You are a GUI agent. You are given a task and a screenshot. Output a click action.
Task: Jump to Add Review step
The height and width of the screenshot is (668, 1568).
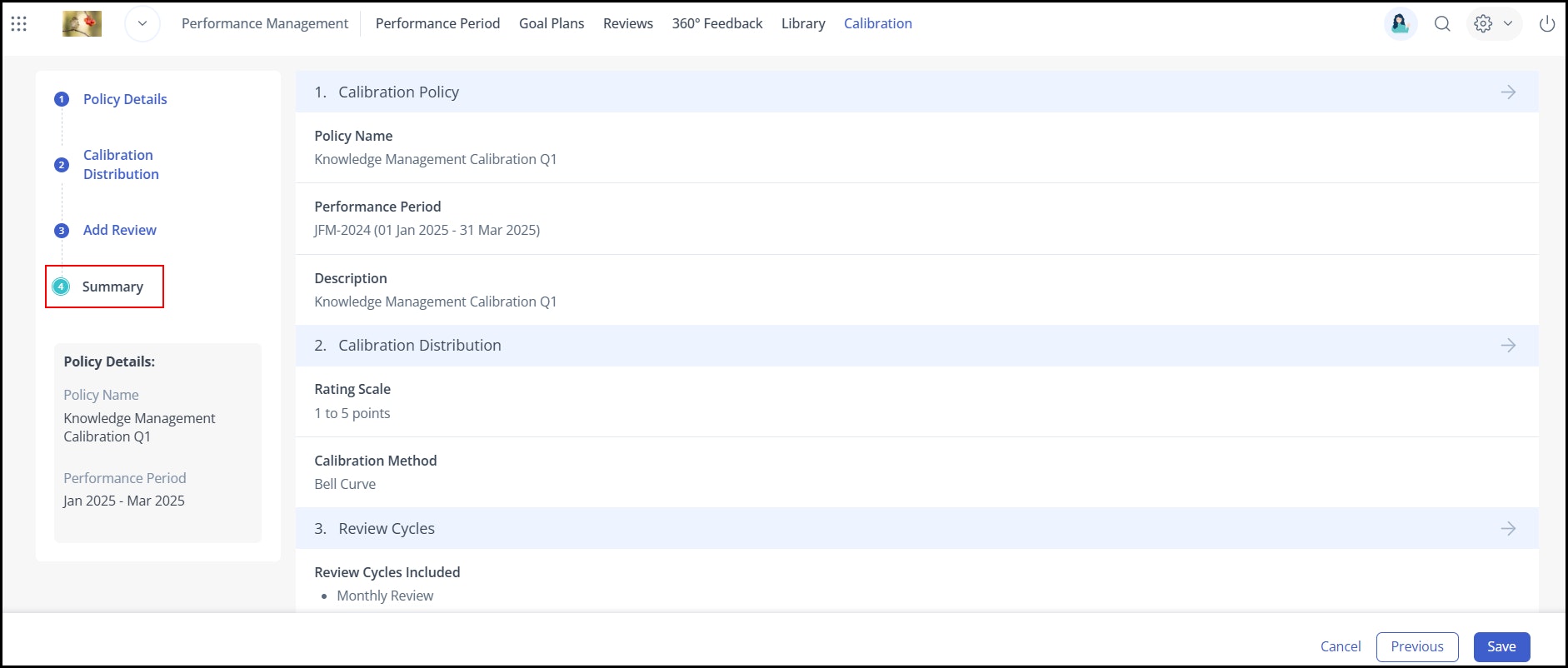120,231
